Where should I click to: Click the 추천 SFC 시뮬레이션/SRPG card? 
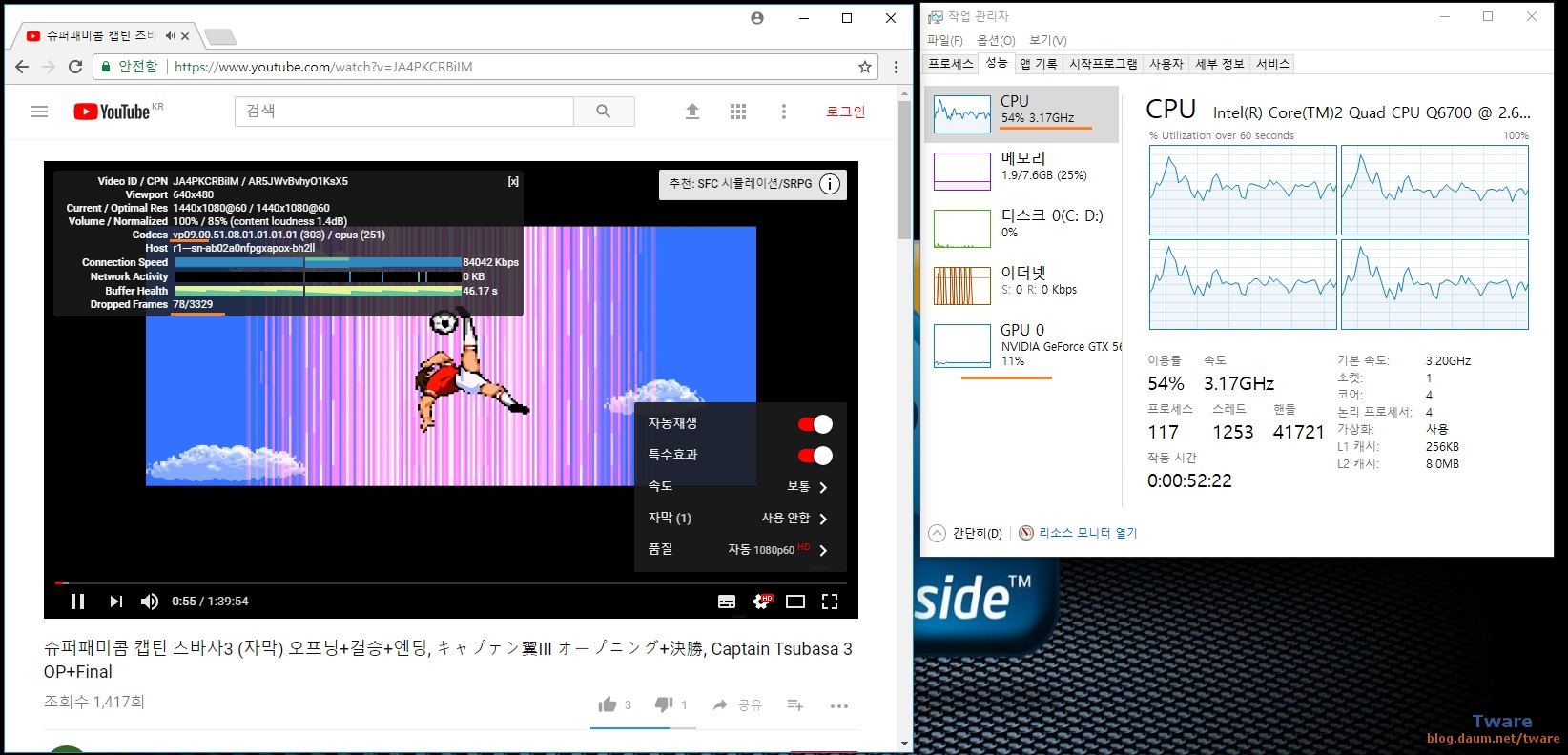pos(753,184)
